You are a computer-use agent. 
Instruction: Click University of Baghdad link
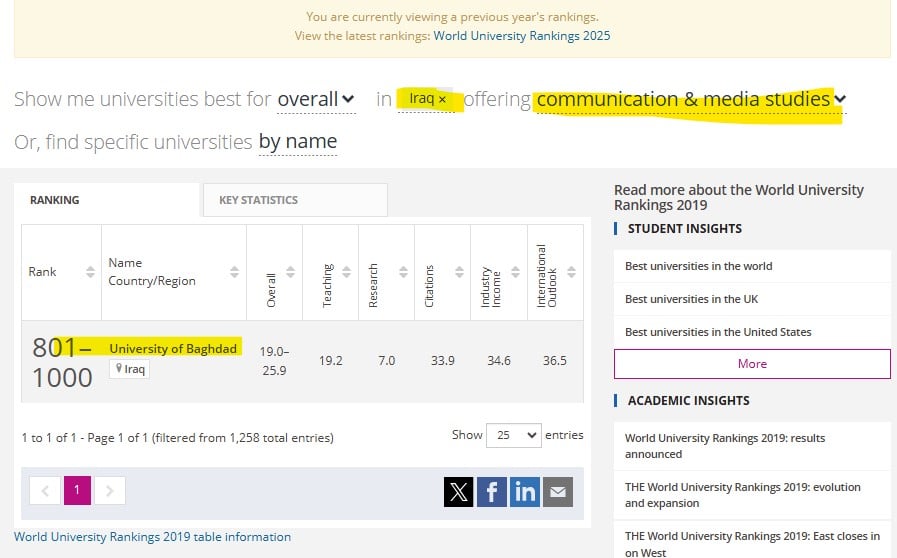pos(173,349)
